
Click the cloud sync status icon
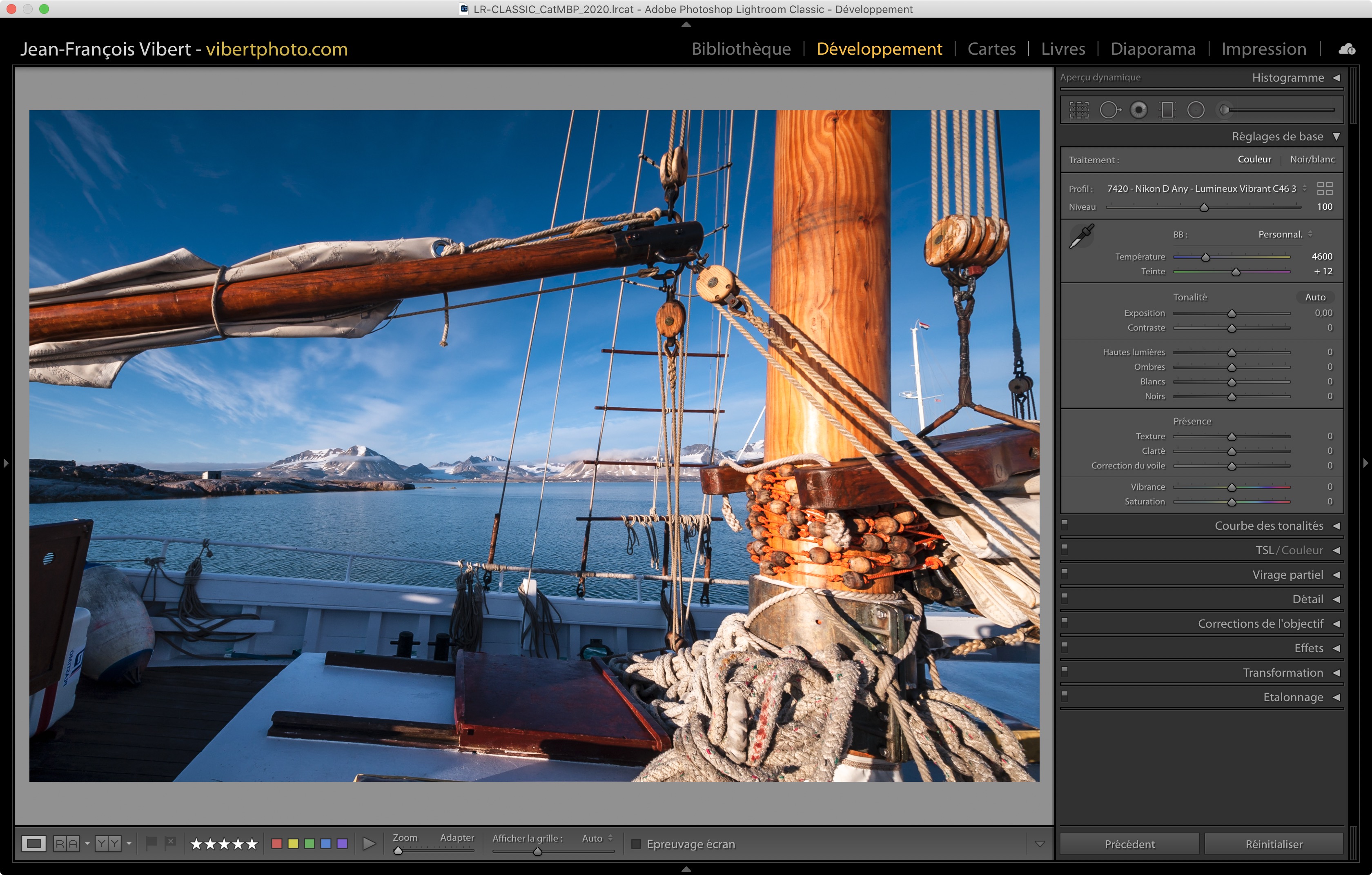click(x=1347, y=49)
